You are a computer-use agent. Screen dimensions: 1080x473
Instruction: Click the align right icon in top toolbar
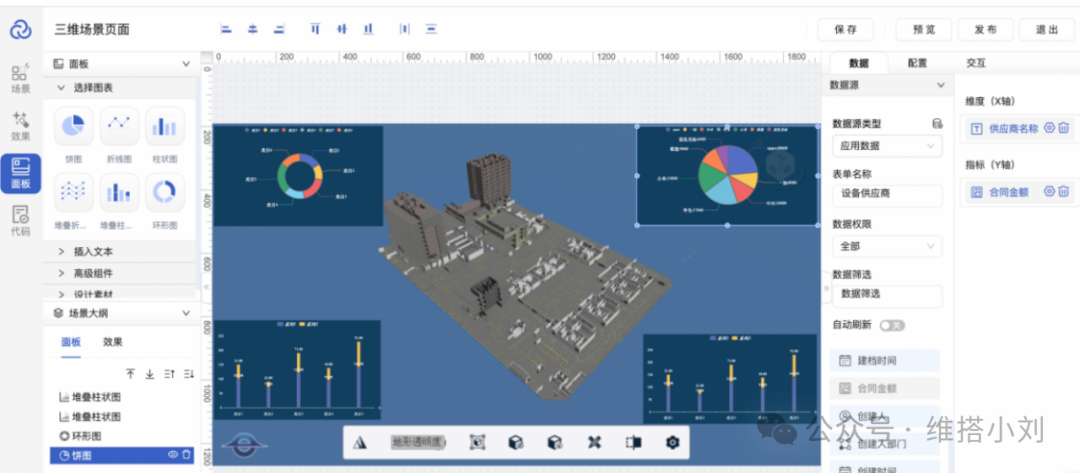point(279,29)
